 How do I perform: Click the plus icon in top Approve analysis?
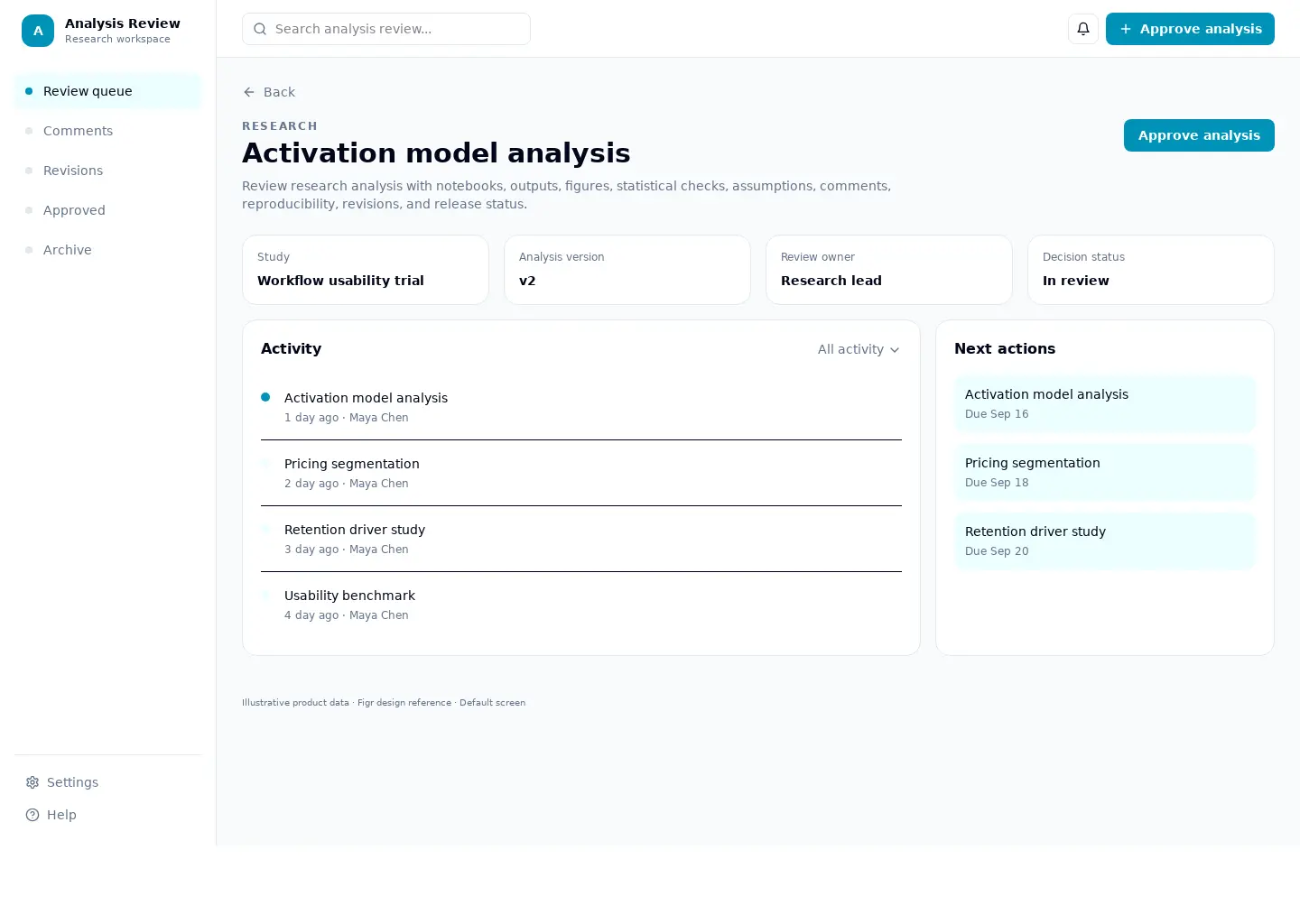point(1126,29)
